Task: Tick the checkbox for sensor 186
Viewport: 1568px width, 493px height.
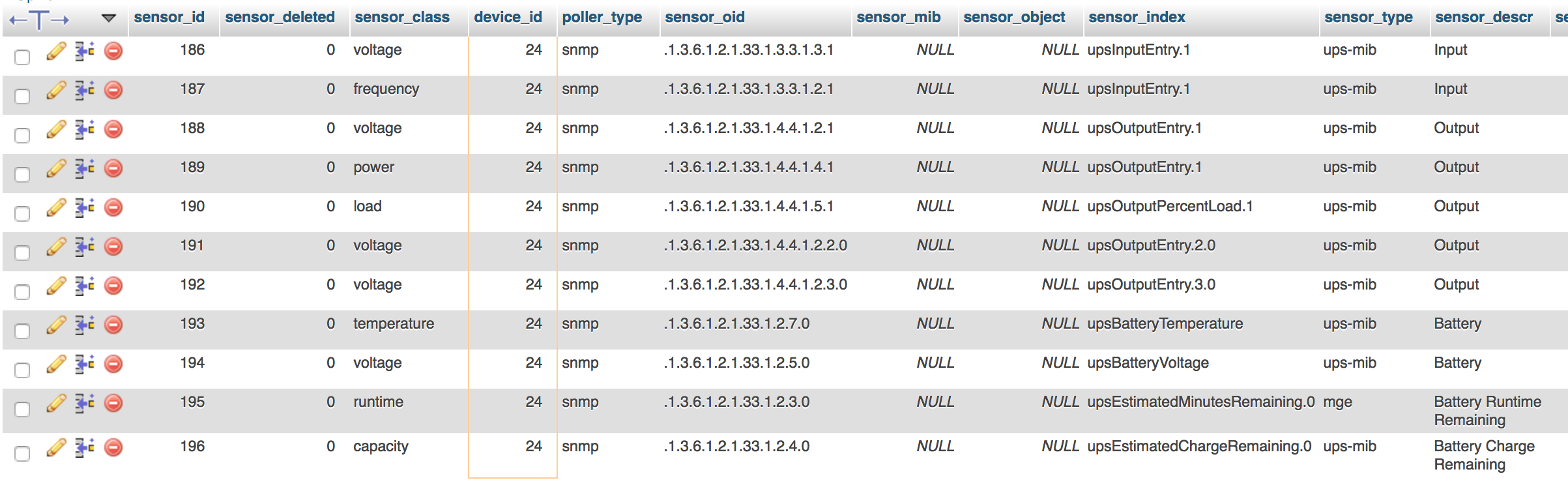Action: (x=22, y=57)
